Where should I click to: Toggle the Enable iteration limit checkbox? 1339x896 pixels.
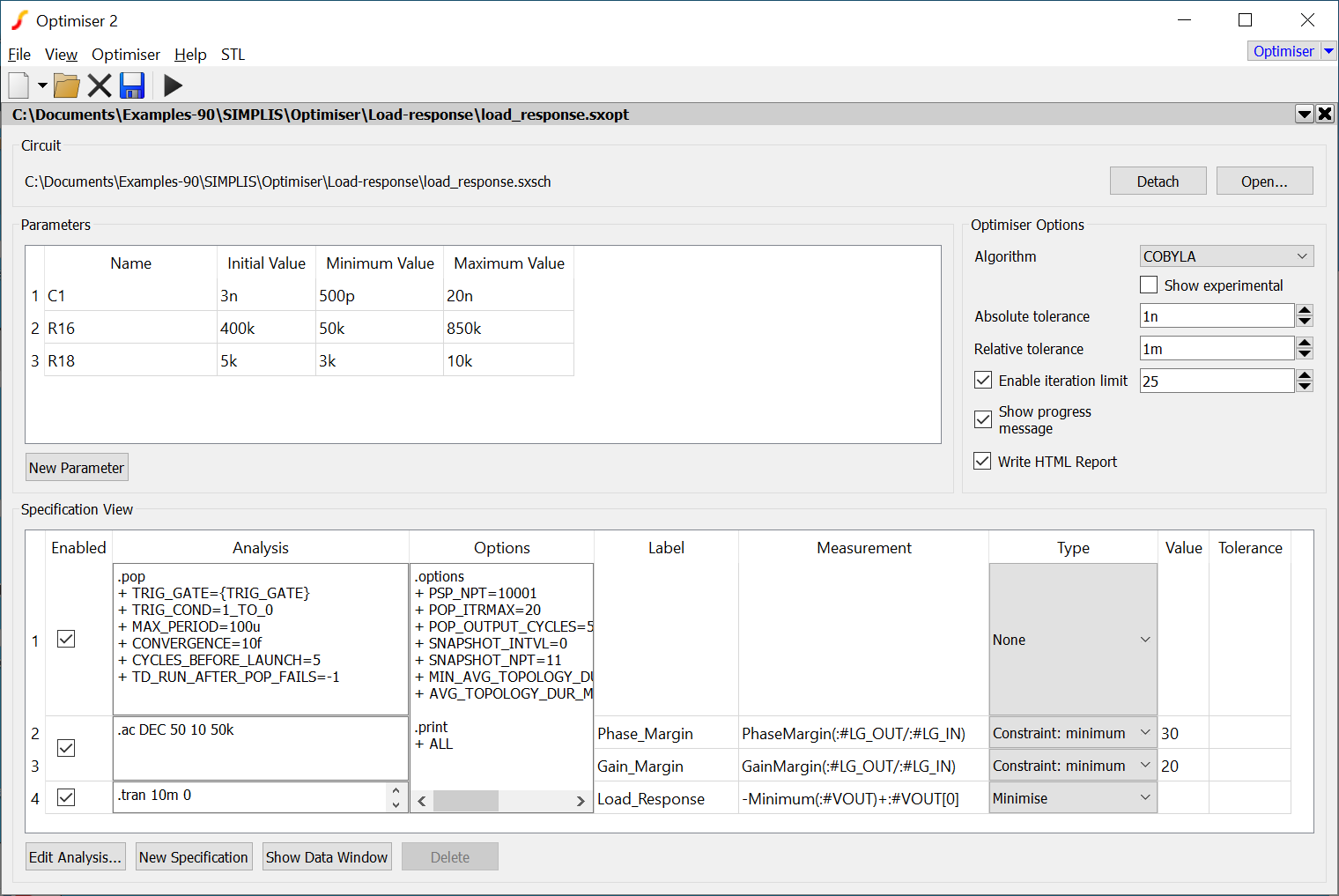click(983, 381)
